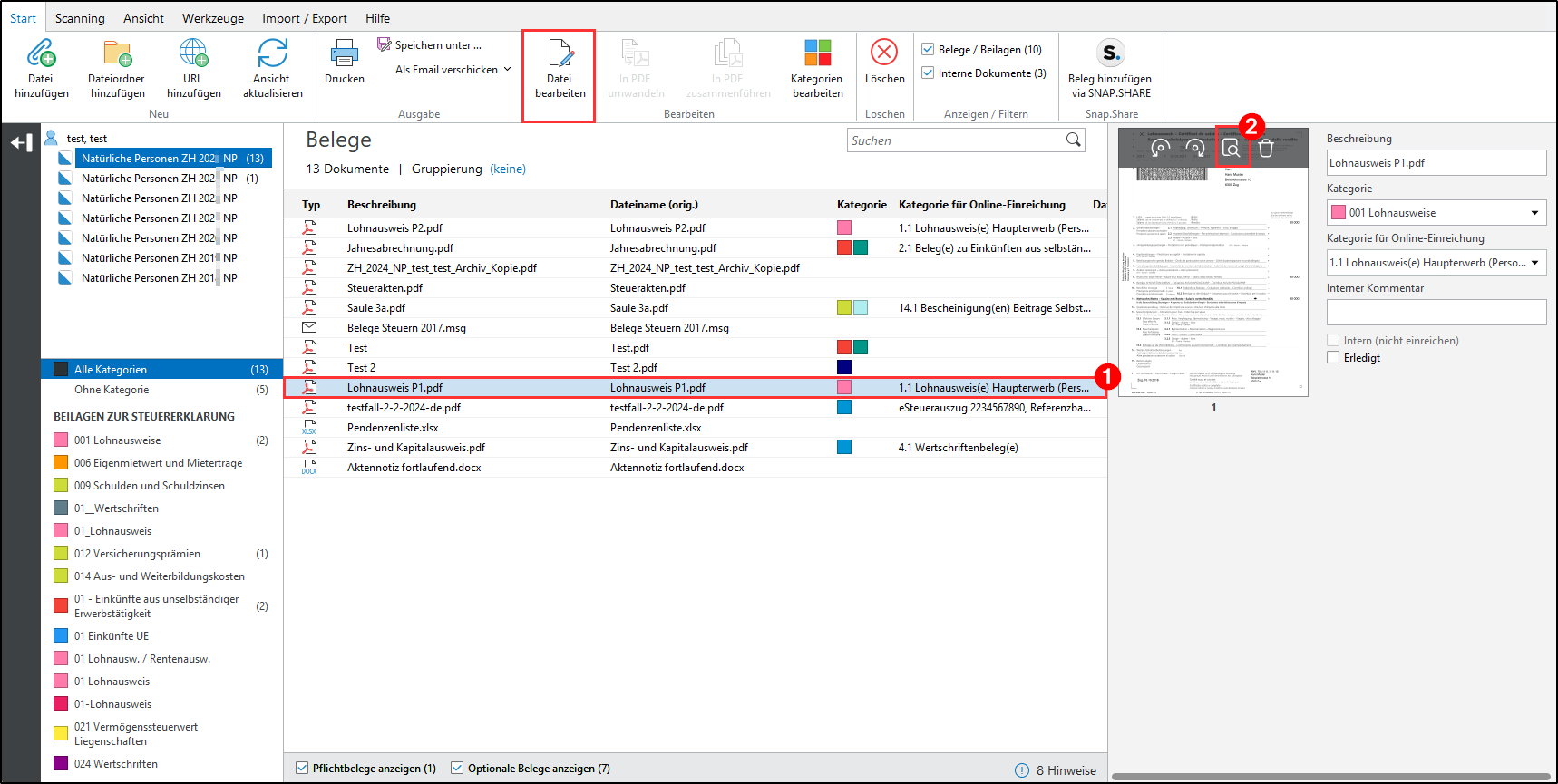The width and height of the screenshot is (1558, 784).
Task: Sort by Dateiname (orig.) column header
Action: 654,205
